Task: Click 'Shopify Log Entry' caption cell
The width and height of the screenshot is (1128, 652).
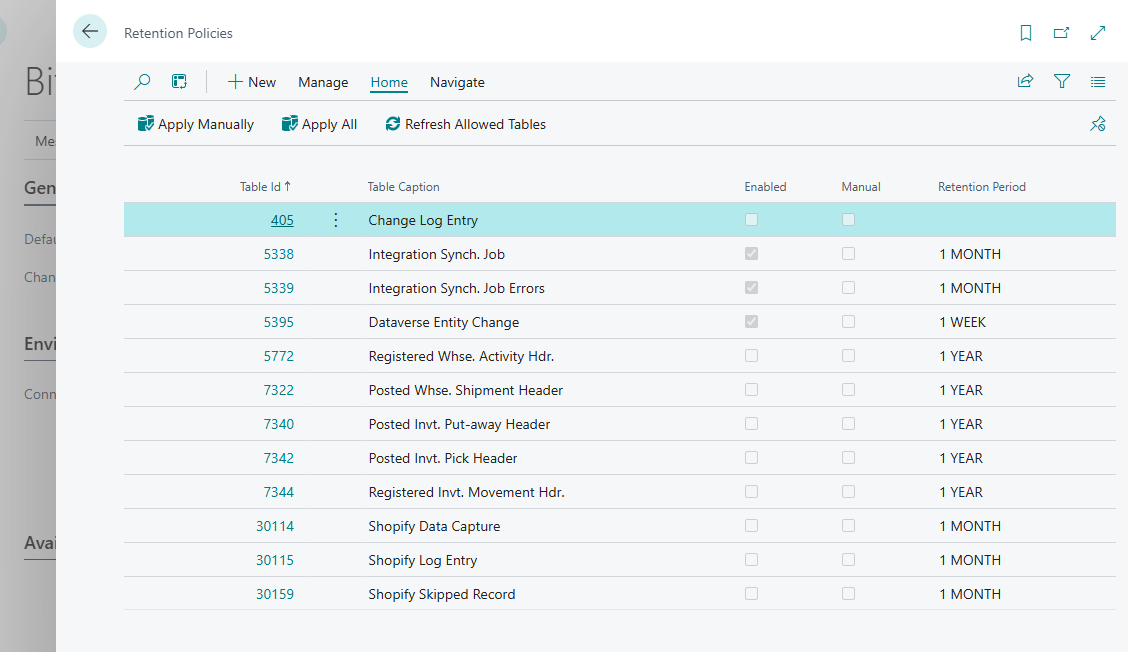Action: pyautogui.click(x=423, y=561)
